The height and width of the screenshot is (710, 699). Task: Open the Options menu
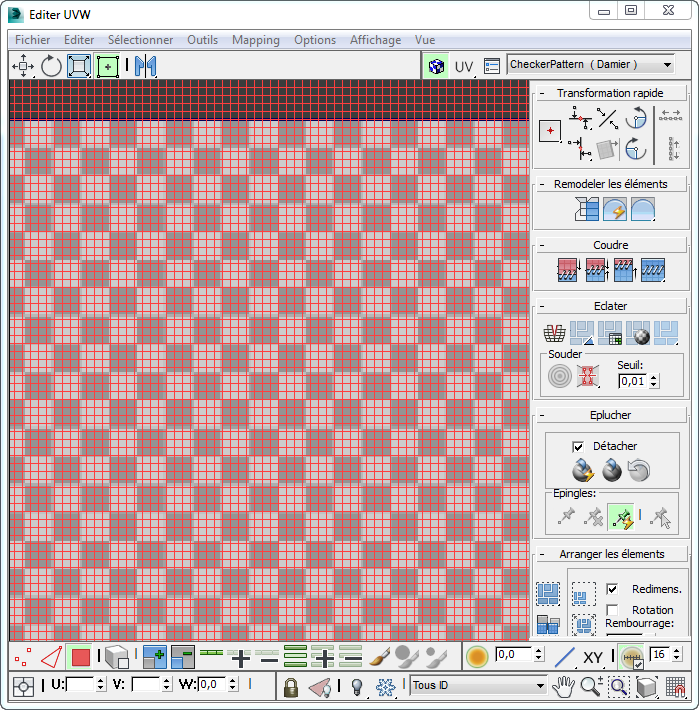(x=315, y=40)
